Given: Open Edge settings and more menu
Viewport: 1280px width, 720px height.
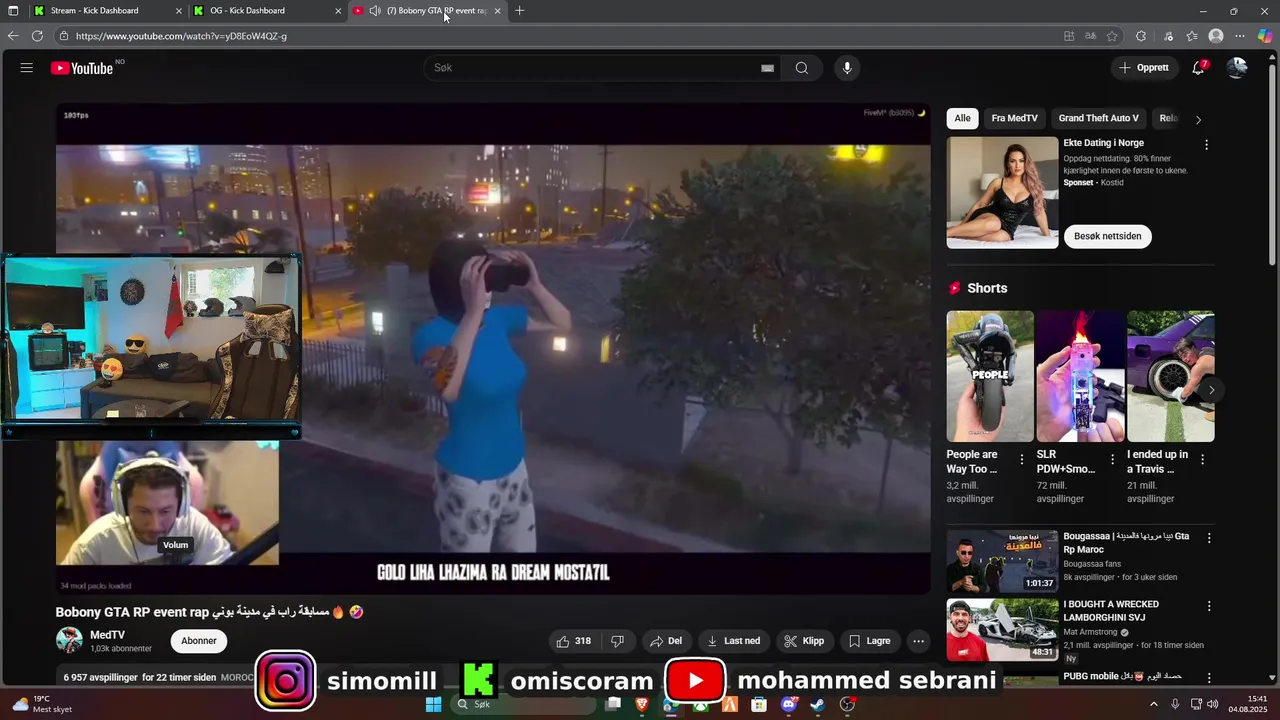Looking at the screenshot, I should click(x=1240, y=36).
